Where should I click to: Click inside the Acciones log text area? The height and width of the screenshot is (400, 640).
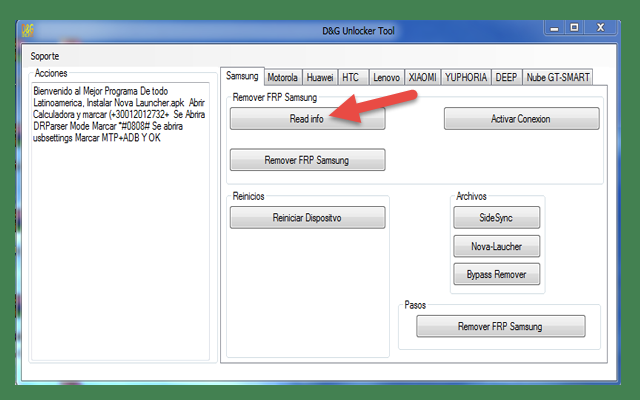120,221
